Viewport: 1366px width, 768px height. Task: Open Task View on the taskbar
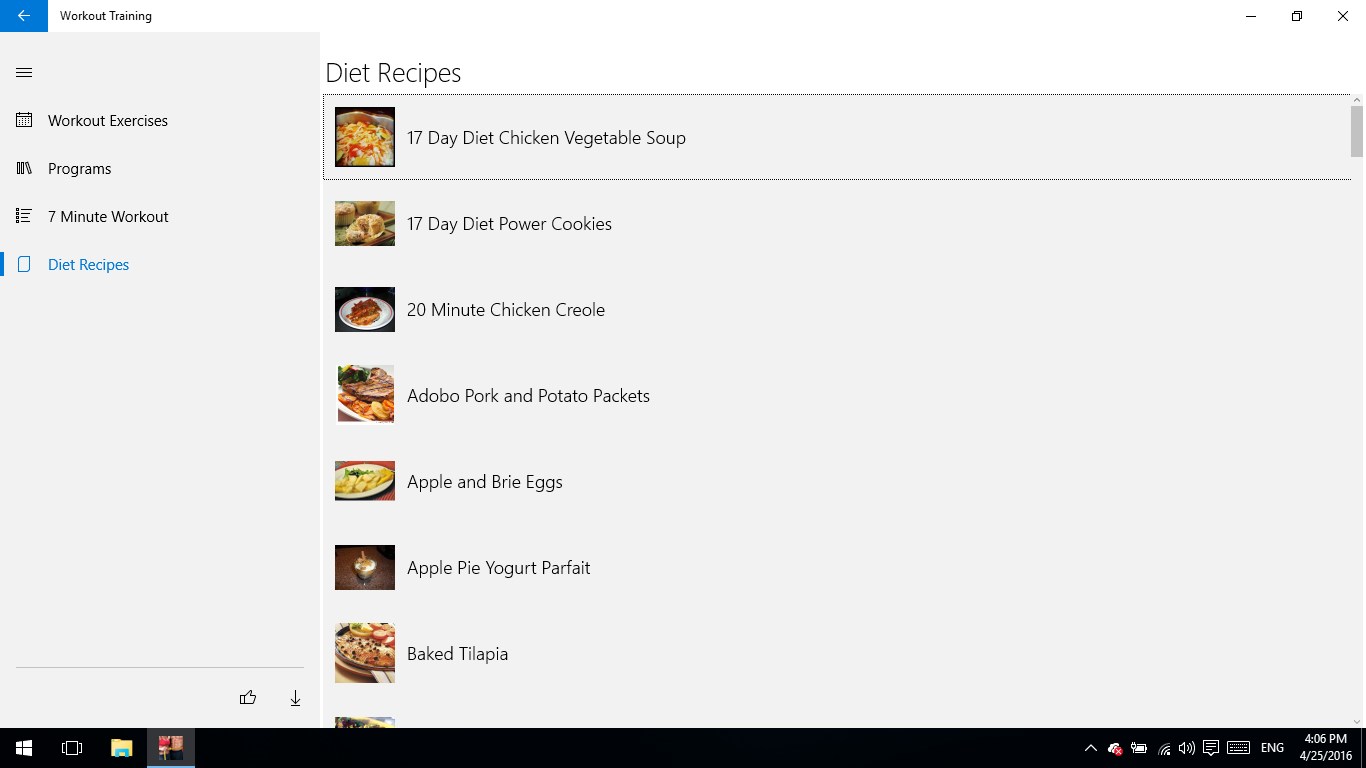click(x=72, y=748)
